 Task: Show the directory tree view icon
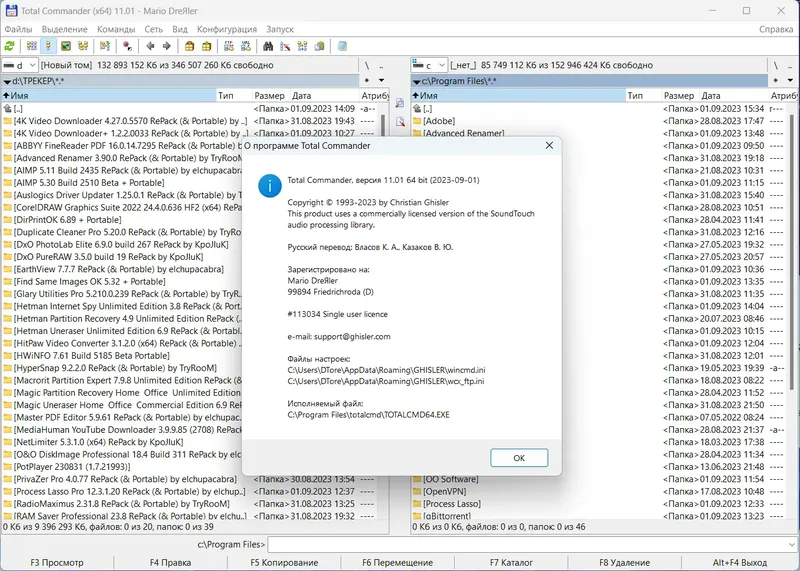(x=83, y=46)
